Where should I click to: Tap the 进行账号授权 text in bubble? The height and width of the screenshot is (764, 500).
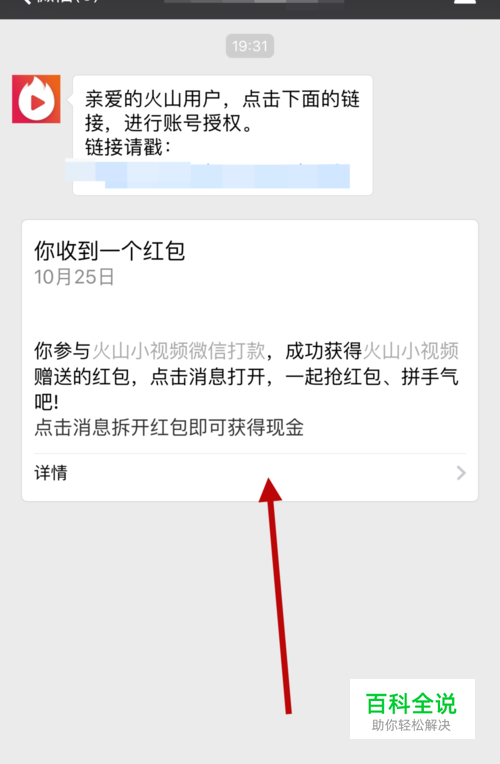pos(183,123)
